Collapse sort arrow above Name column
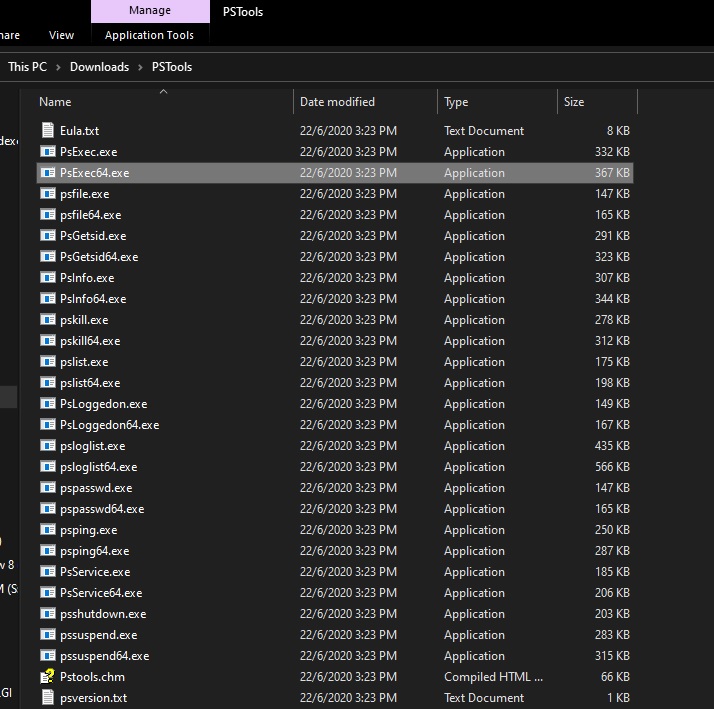 click(163, 92)
